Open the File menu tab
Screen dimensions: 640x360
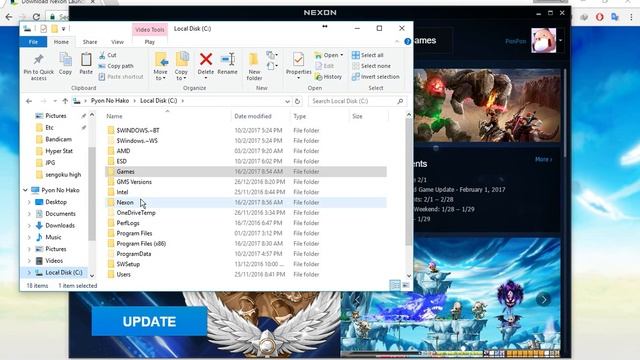33,42
